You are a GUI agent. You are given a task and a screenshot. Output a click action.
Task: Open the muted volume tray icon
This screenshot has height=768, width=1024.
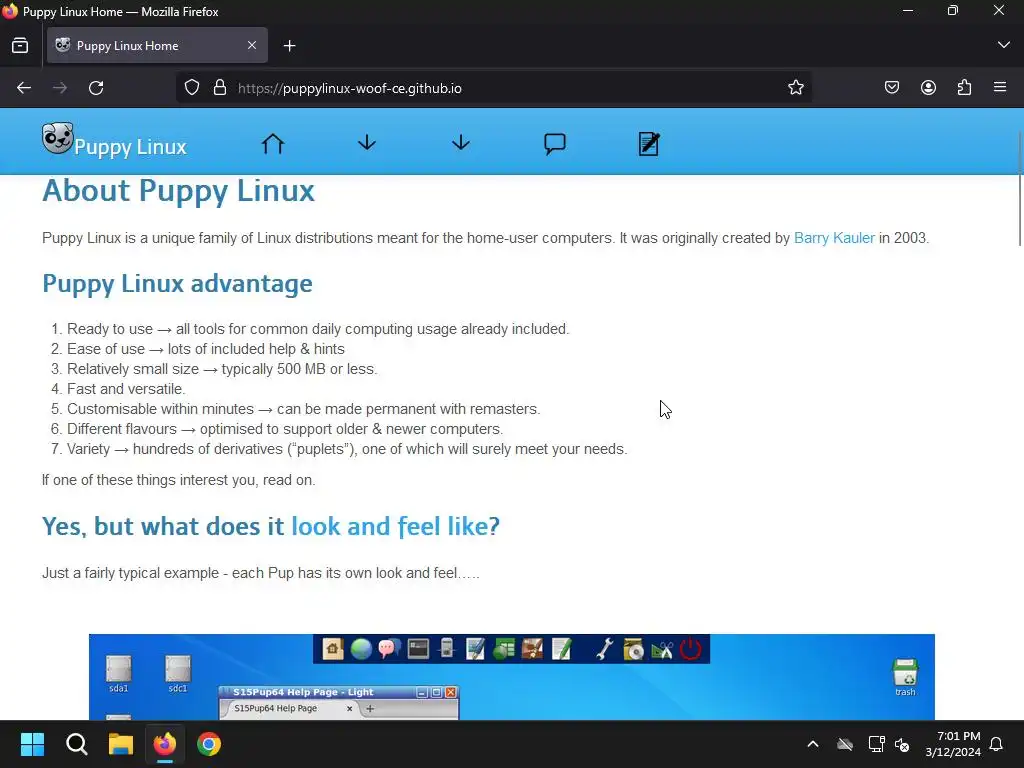click(902, 744)
